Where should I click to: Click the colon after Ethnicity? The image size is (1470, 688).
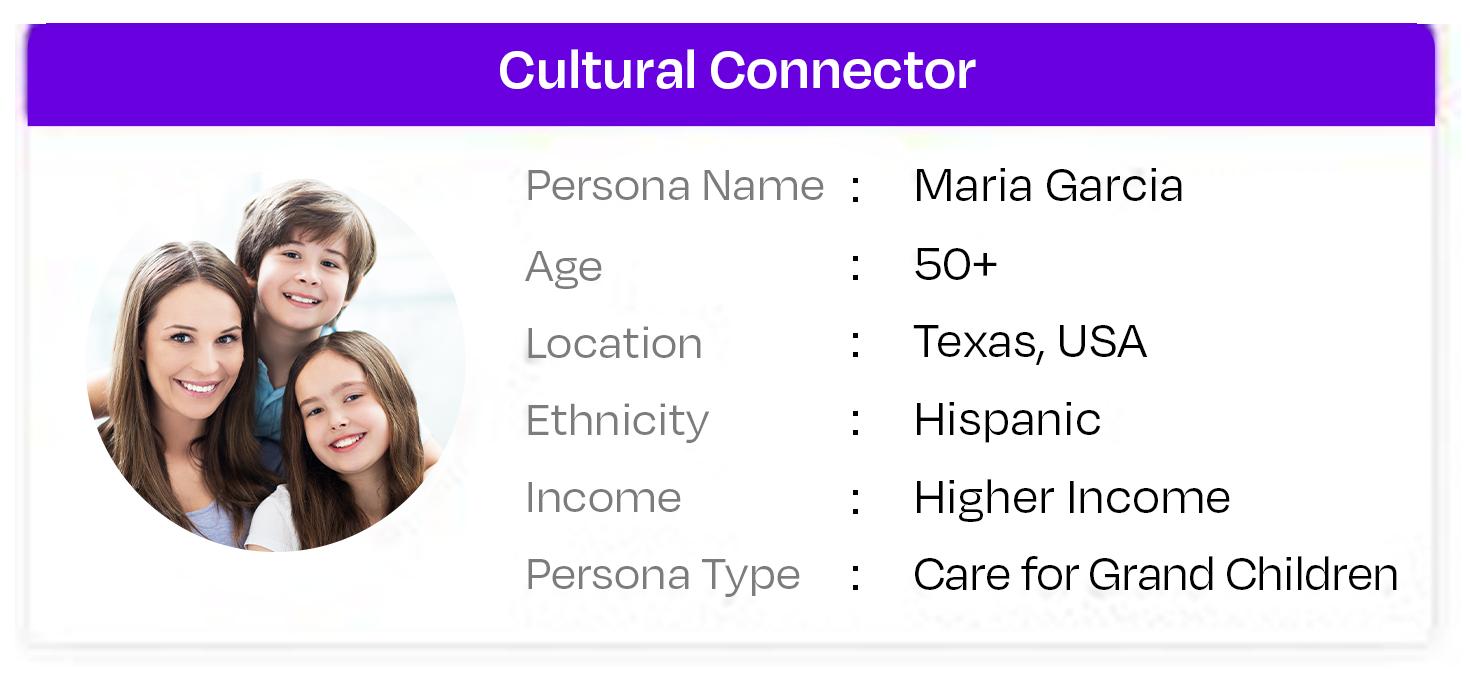tap(856, 422)
